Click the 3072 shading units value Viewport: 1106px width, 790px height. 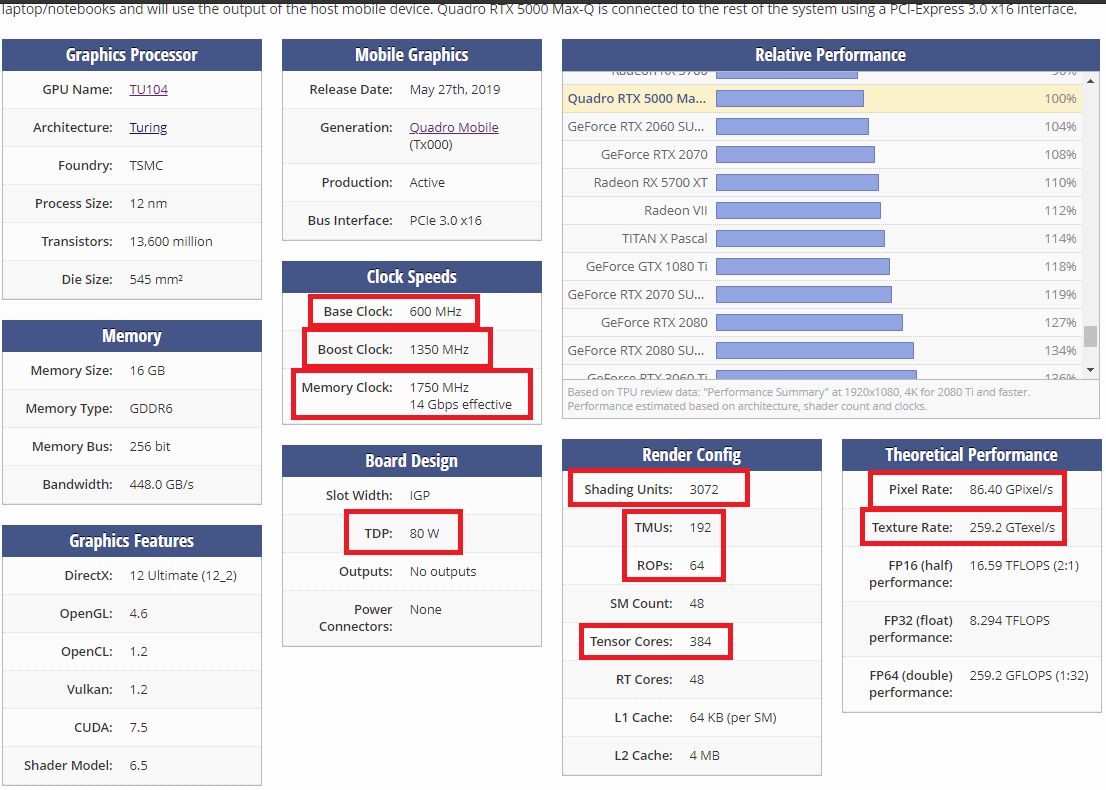click(704, 490)
